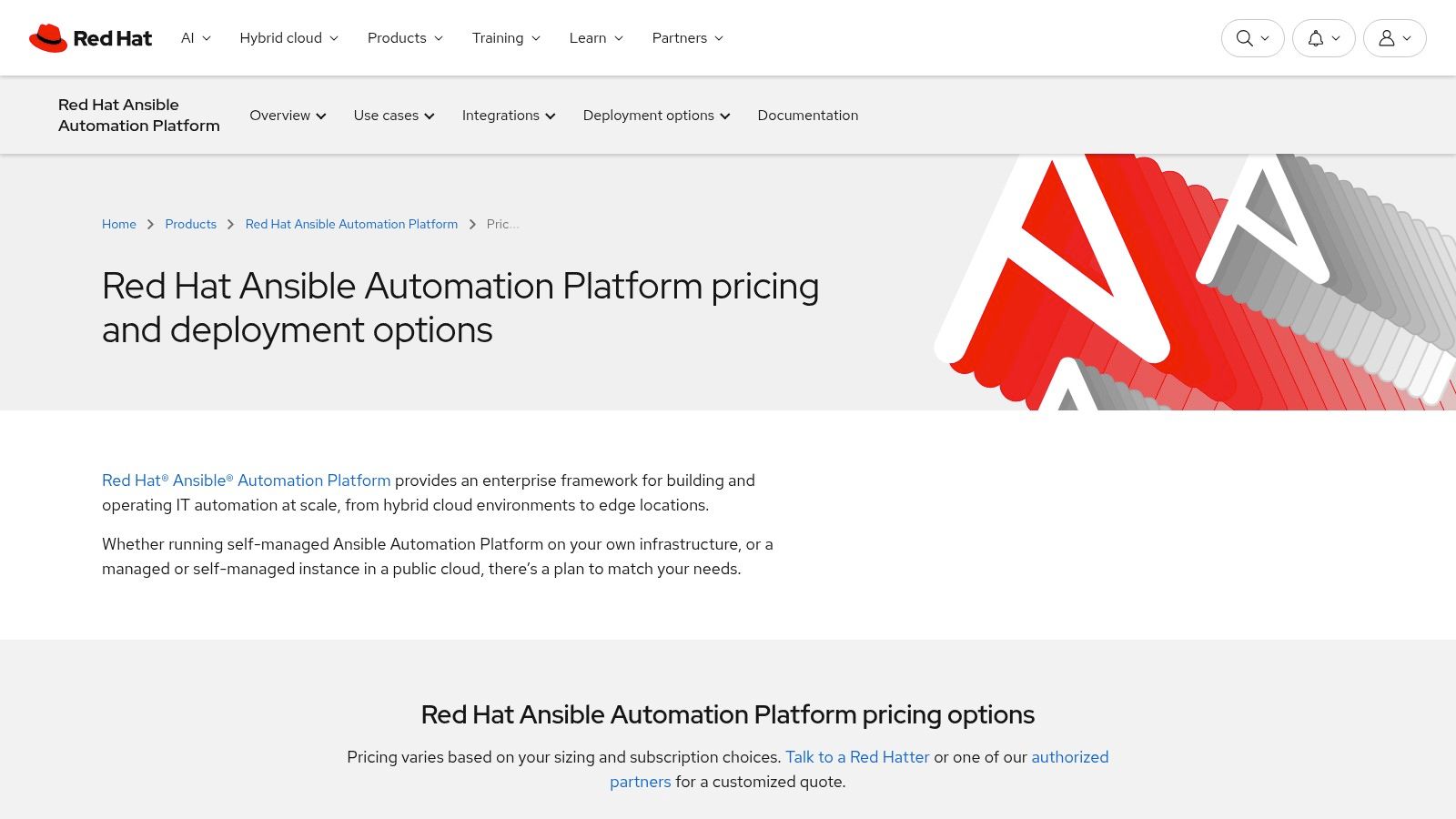Click the paragraph starting Whether running self-managed
This screenshot has width=1456, height=819.
(x=438, y=556)
